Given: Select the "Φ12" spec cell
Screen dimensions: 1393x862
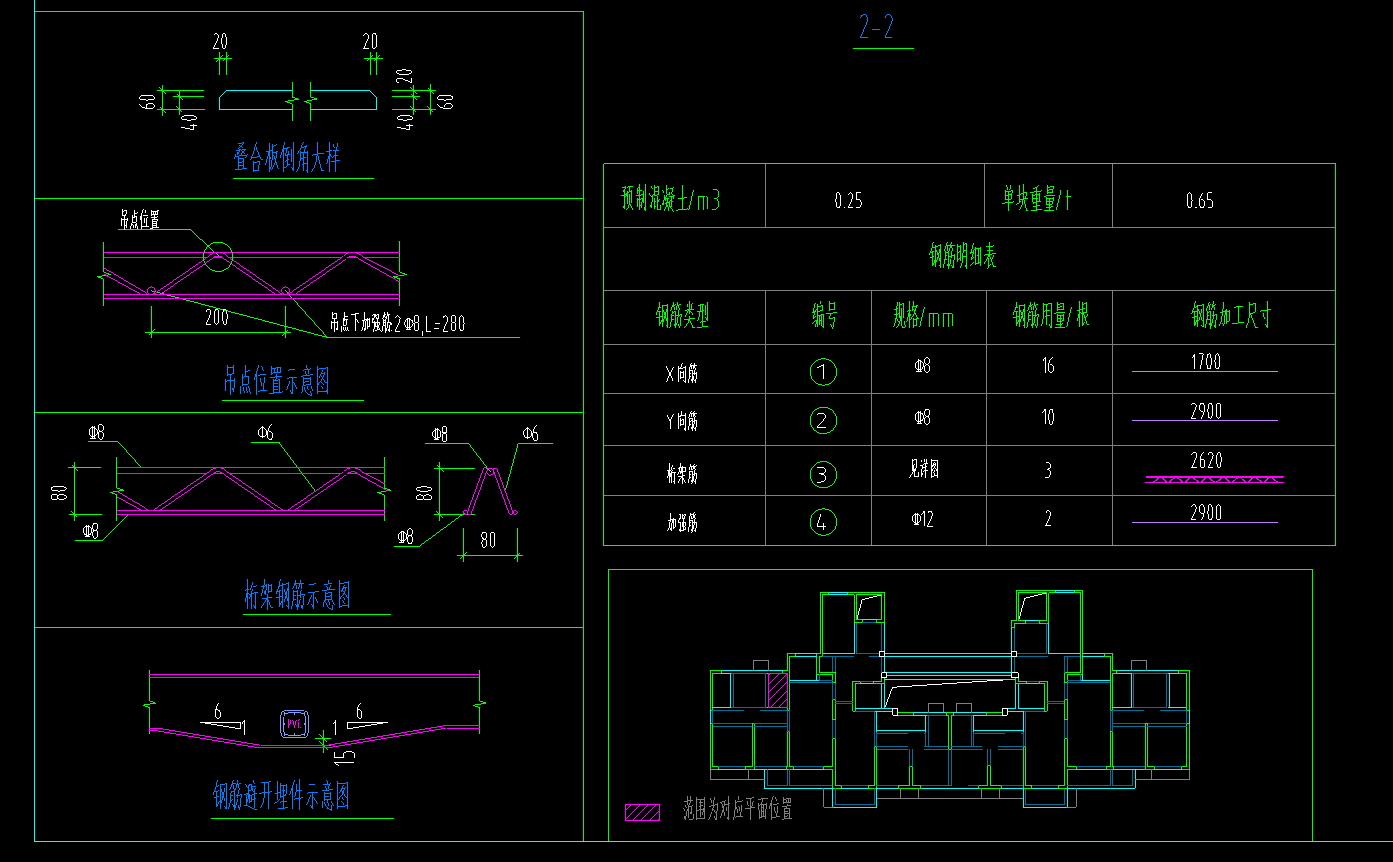Looking at the screenshot, I should click(922, 521).
